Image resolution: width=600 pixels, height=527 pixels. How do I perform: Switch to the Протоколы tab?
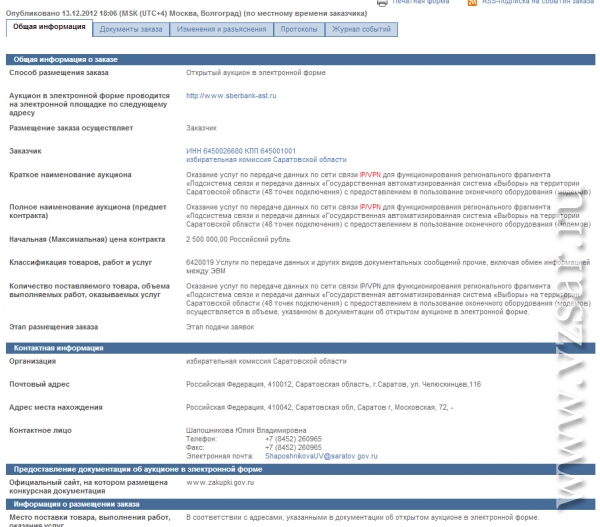pos(299,29)
